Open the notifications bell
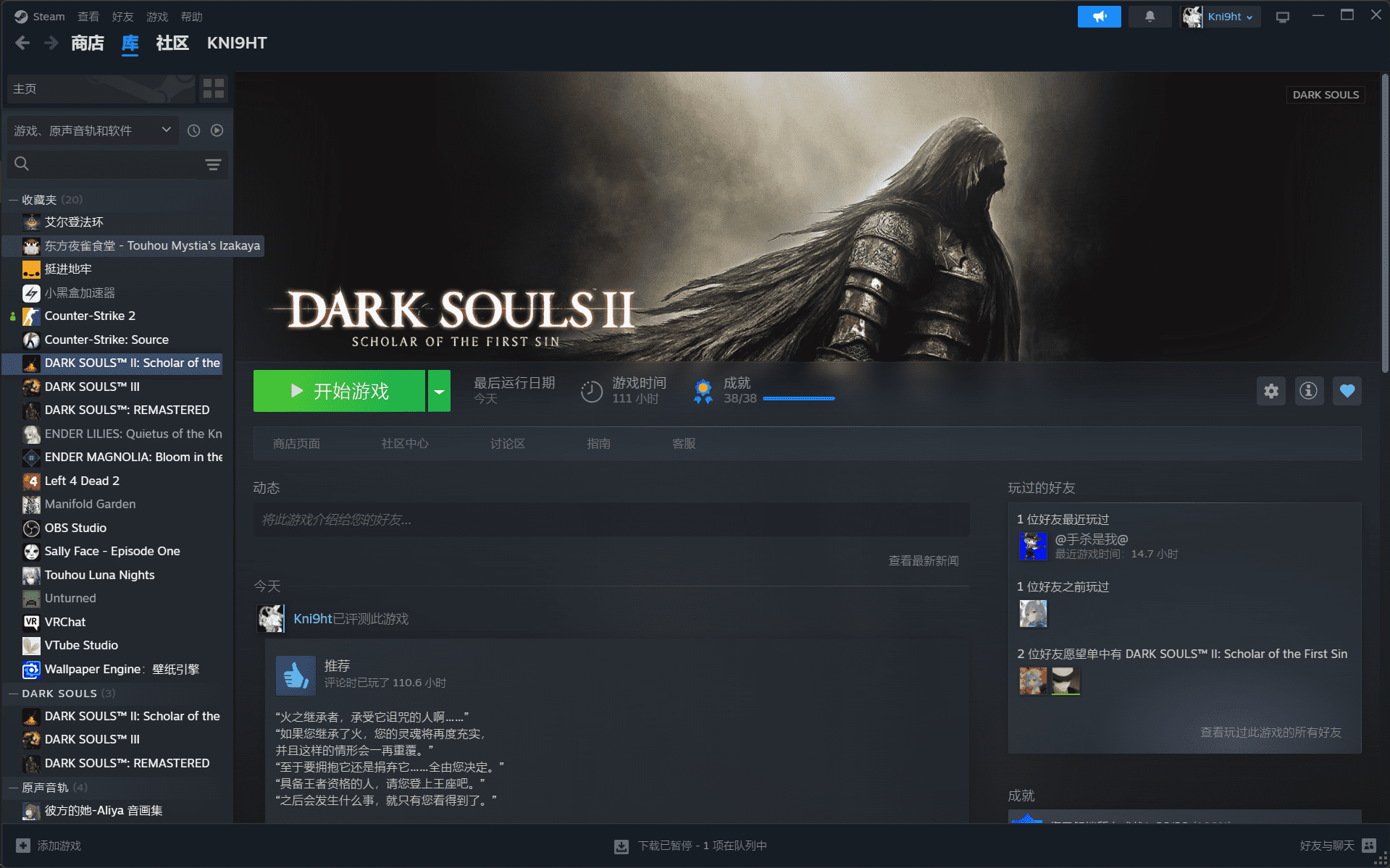 [1150, 17]
